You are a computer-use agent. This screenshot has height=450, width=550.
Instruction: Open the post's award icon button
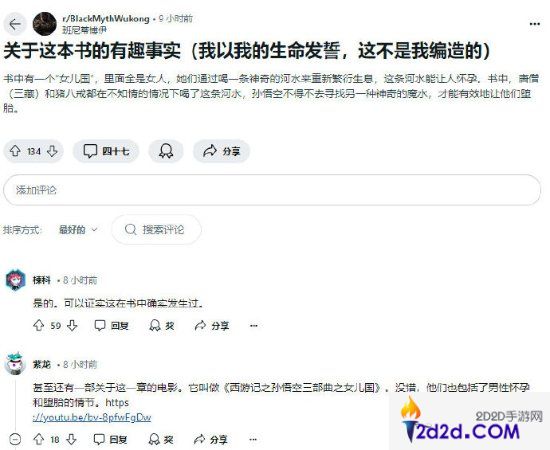coord(166,151)
